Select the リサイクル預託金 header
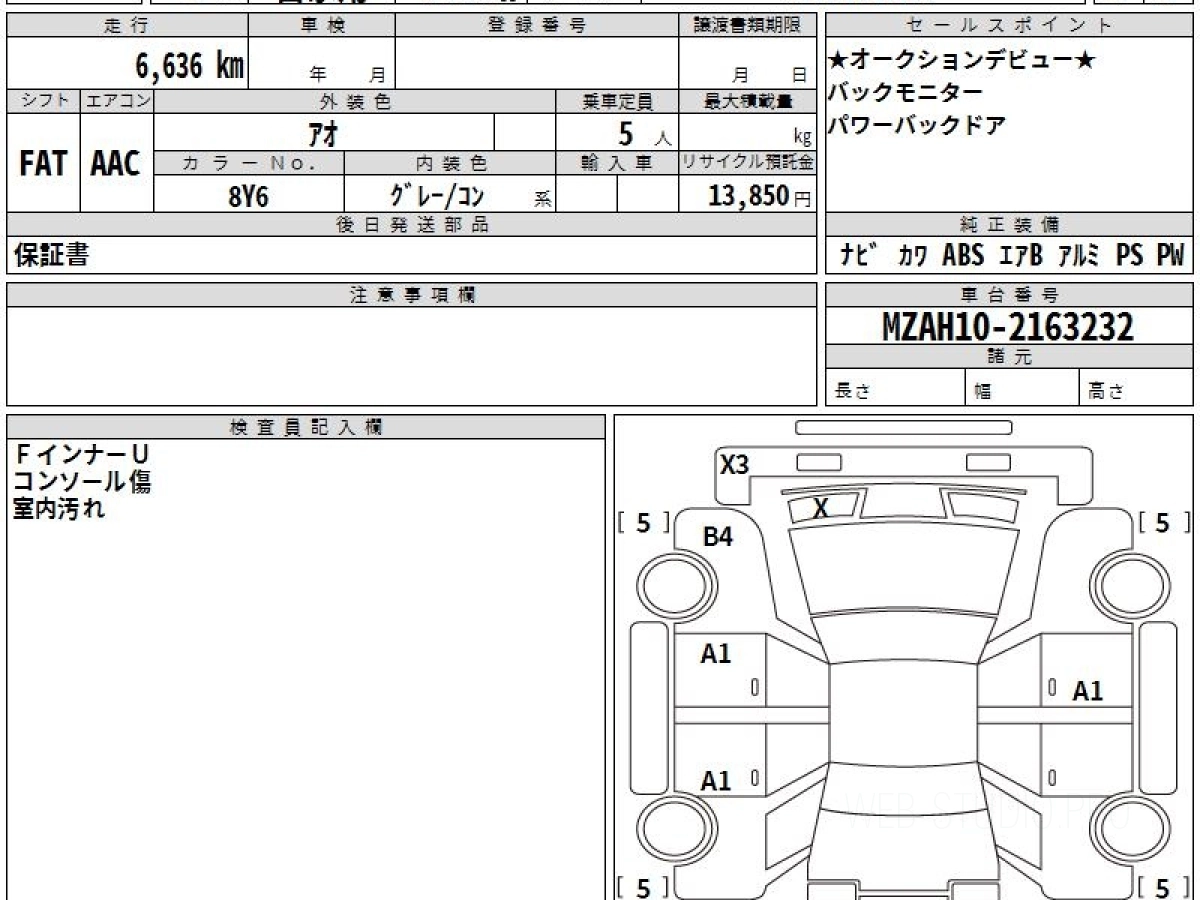 tap(747, 163)
